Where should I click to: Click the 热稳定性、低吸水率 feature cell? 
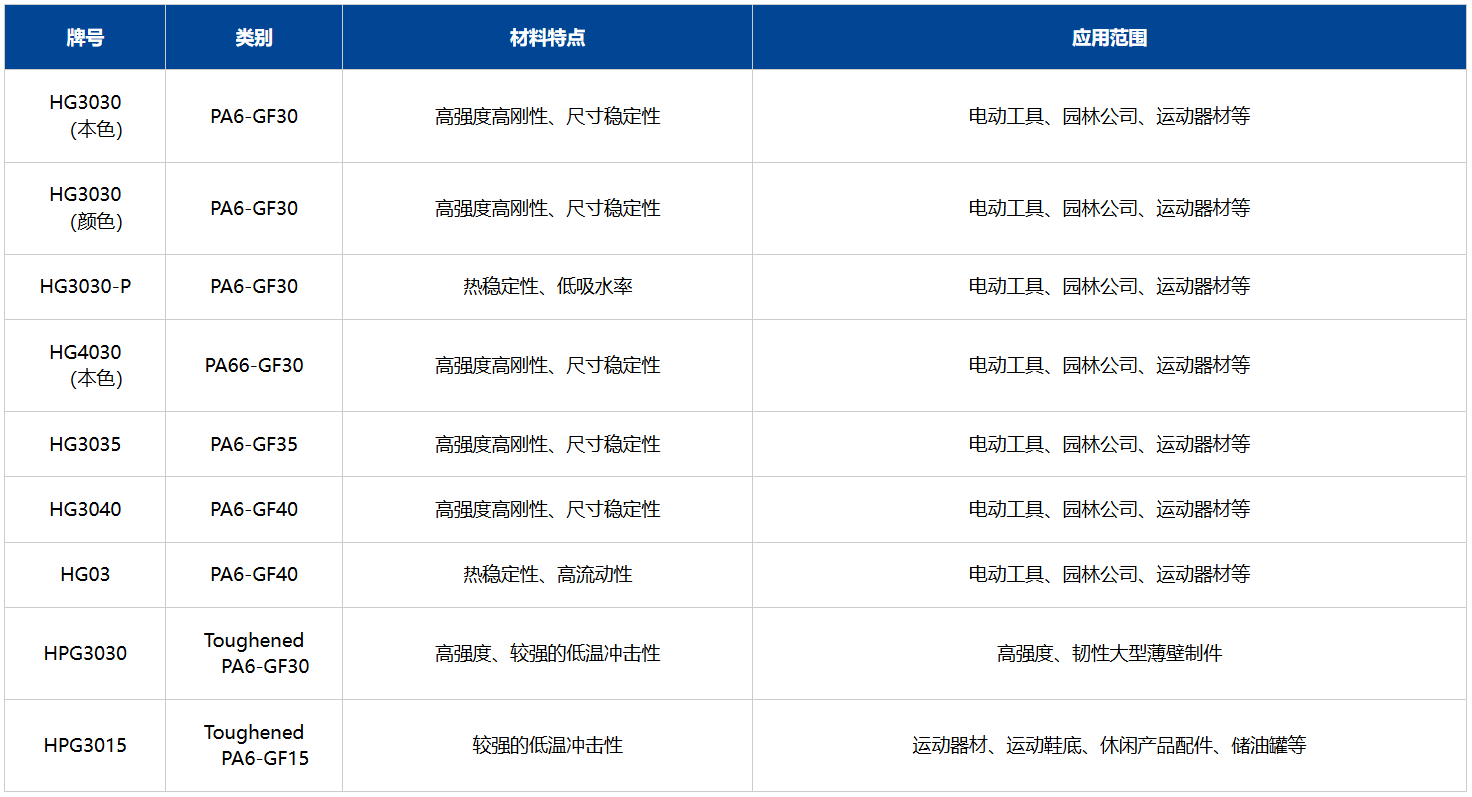pos(547,287)
